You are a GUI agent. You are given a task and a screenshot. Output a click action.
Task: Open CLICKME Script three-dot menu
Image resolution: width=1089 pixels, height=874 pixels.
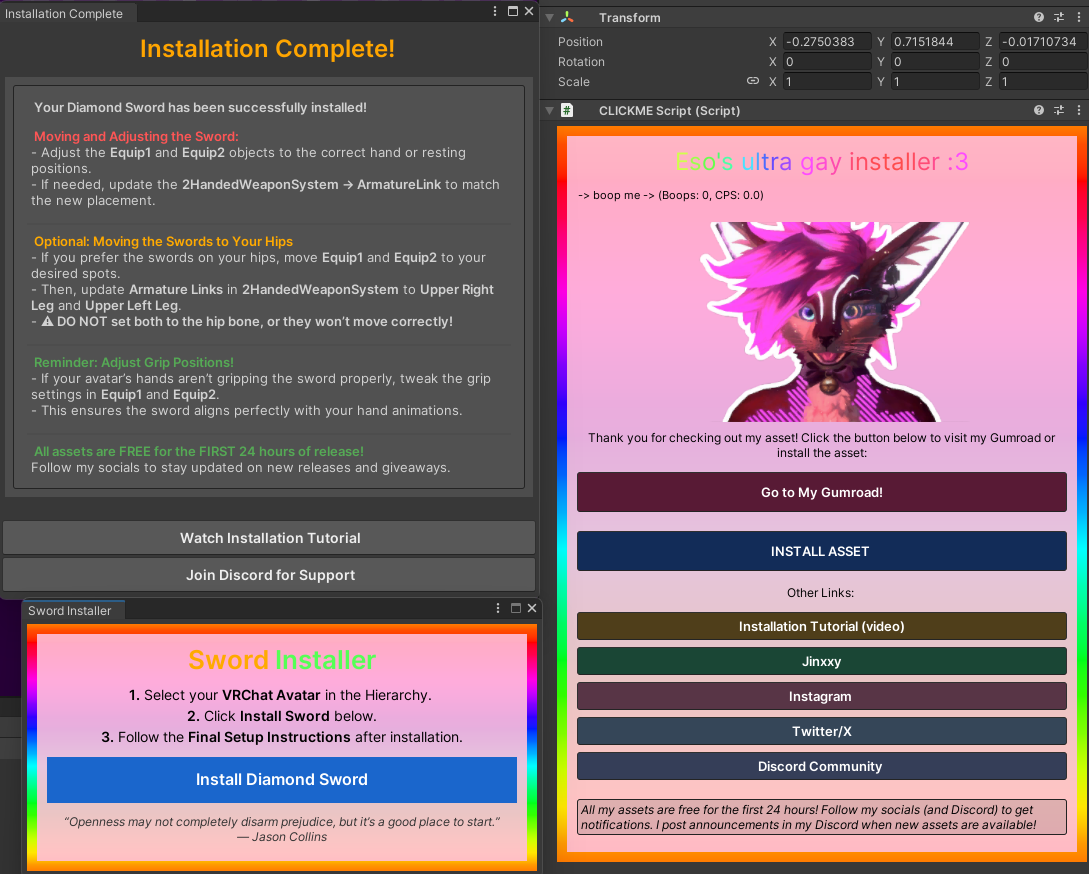click(x=1079, y=110)
